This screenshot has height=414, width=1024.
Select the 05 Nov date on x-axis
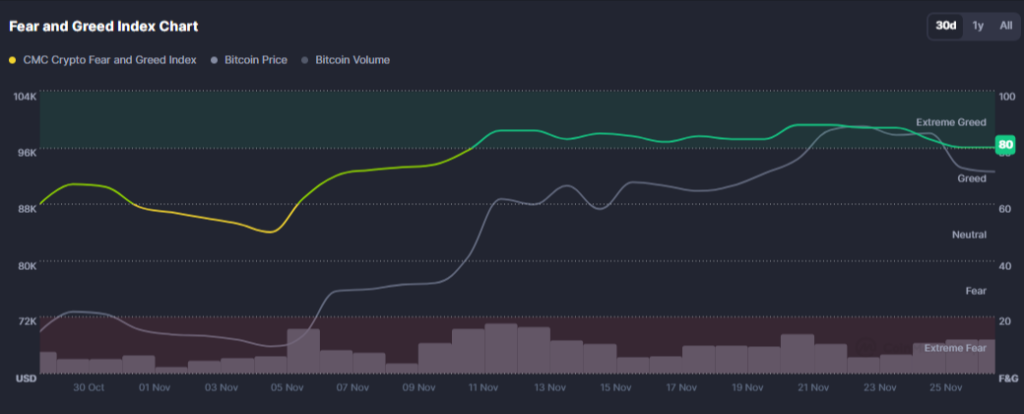(x=287, y=387)
